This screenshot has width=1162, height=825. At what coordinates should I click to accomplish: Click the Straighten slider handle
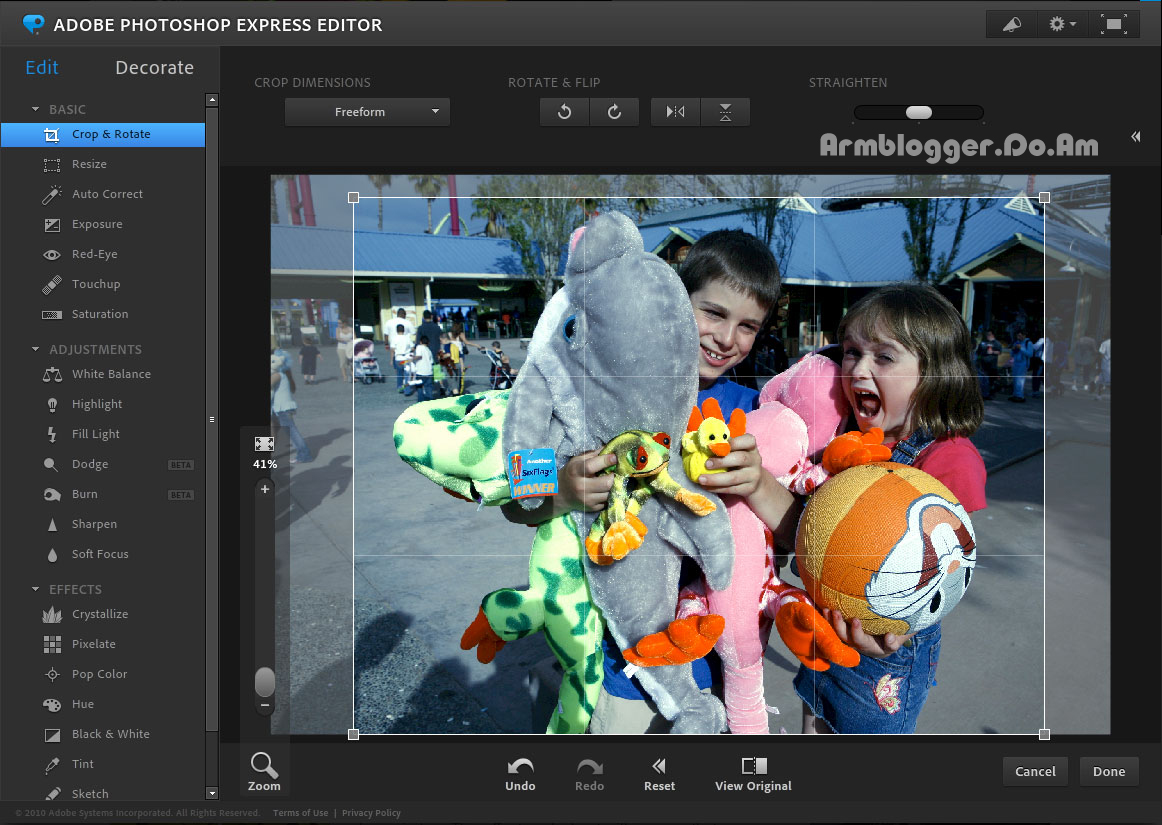919,113
